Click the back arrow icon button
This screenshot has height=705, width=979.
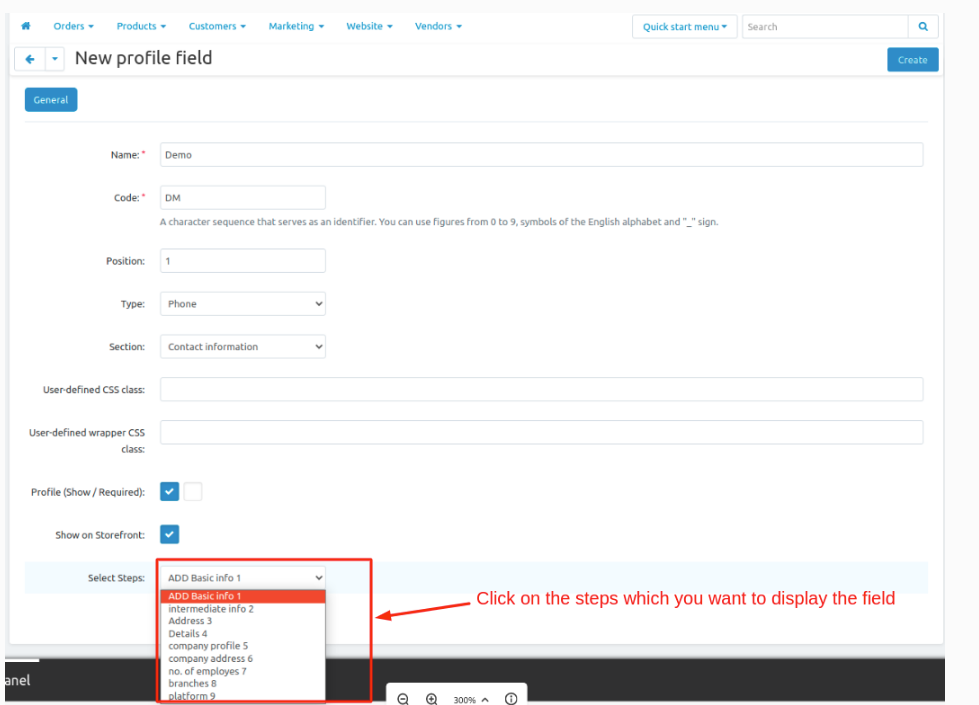click(x=30, y=59)
